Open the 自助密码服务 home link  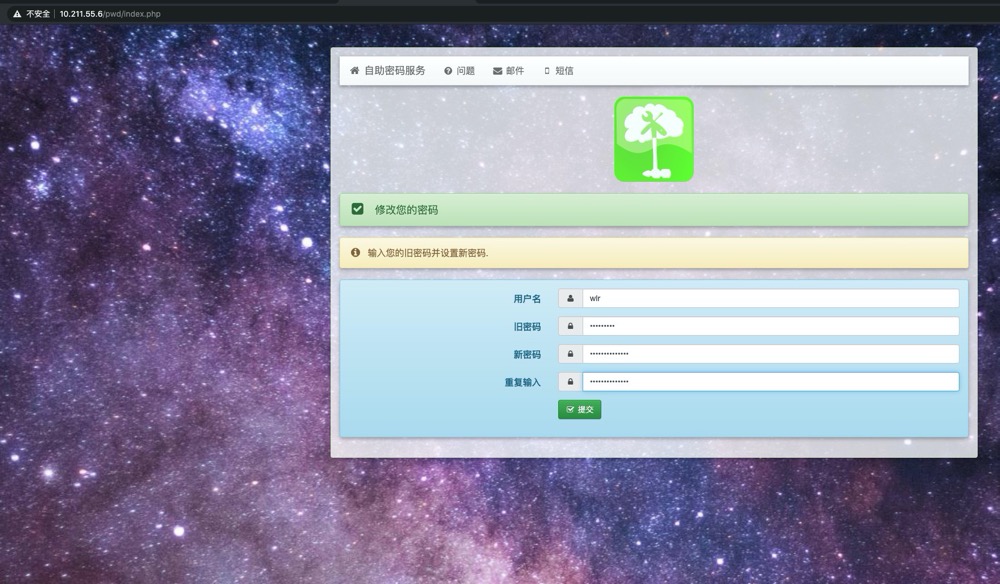394,71
